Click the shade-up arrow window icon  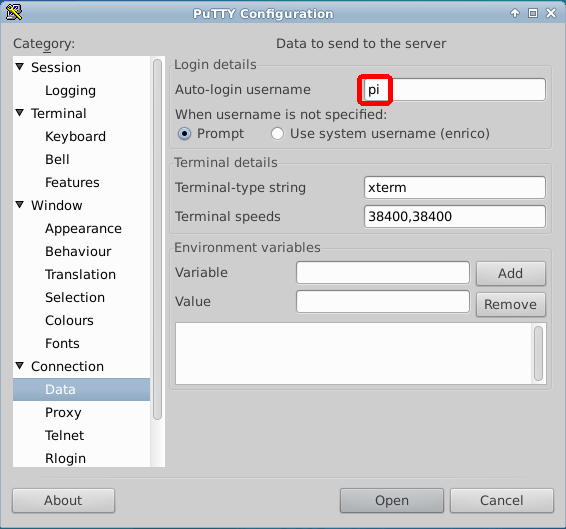[x=515, y=13]
